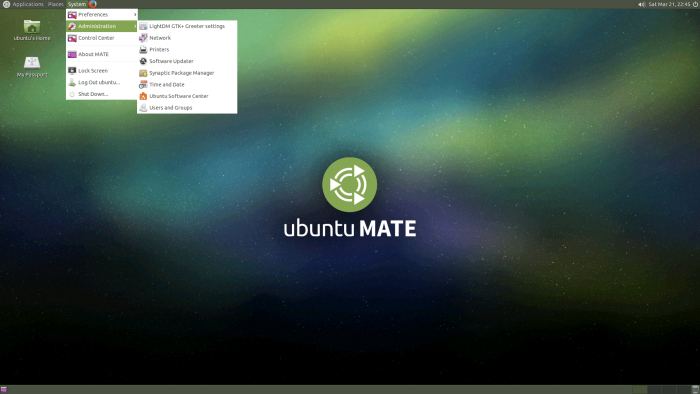The width and height of the screenshot is (700, 394).
Task: Open the Places menu
Action: point(56,4)
